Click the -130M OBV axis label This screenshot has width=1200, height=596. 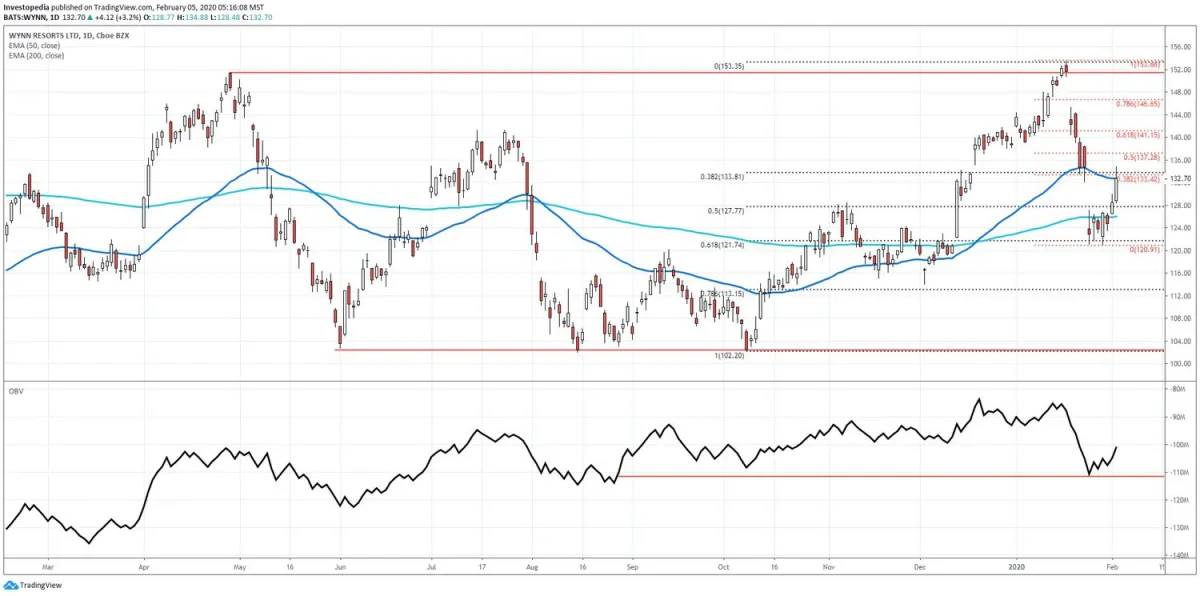pyautogui.click(x=1180, y=527)
